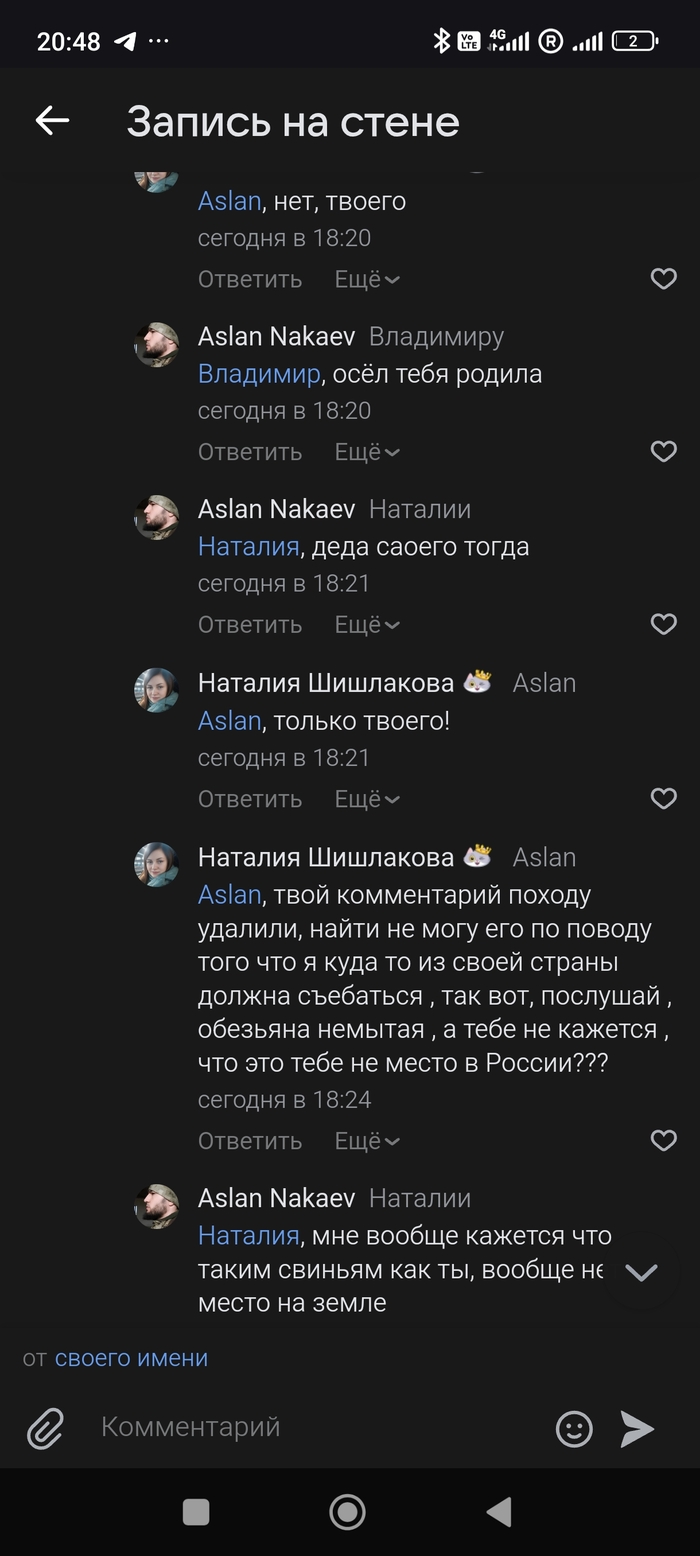Expand "Ещё" menu under "деда саоего тогда"
The height and width of the screenshot is (1556, 700).
(367, 625)
